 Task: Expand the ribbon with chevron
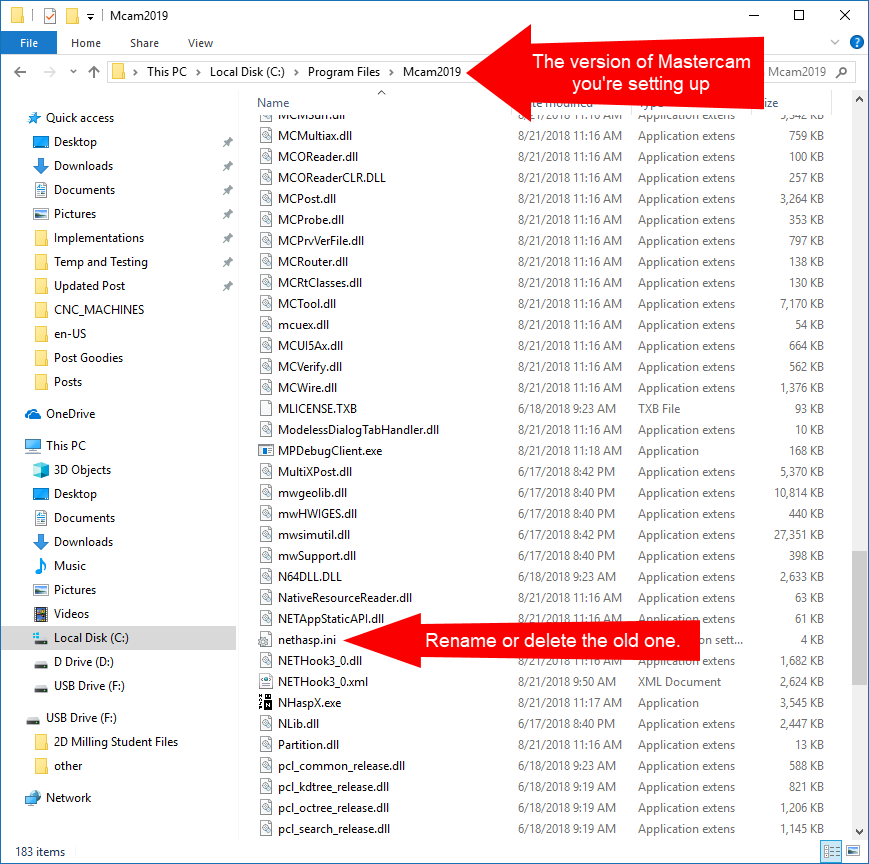(x=835, y=42)
